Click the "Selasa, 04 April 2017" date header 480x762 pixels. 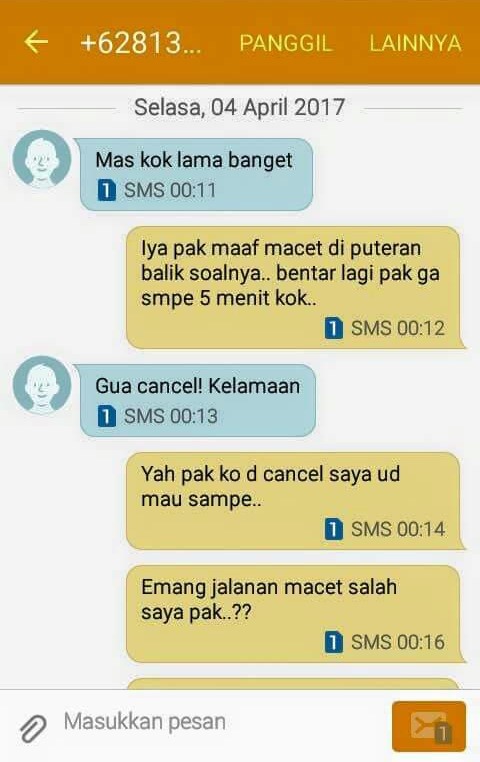pos(240,107)
